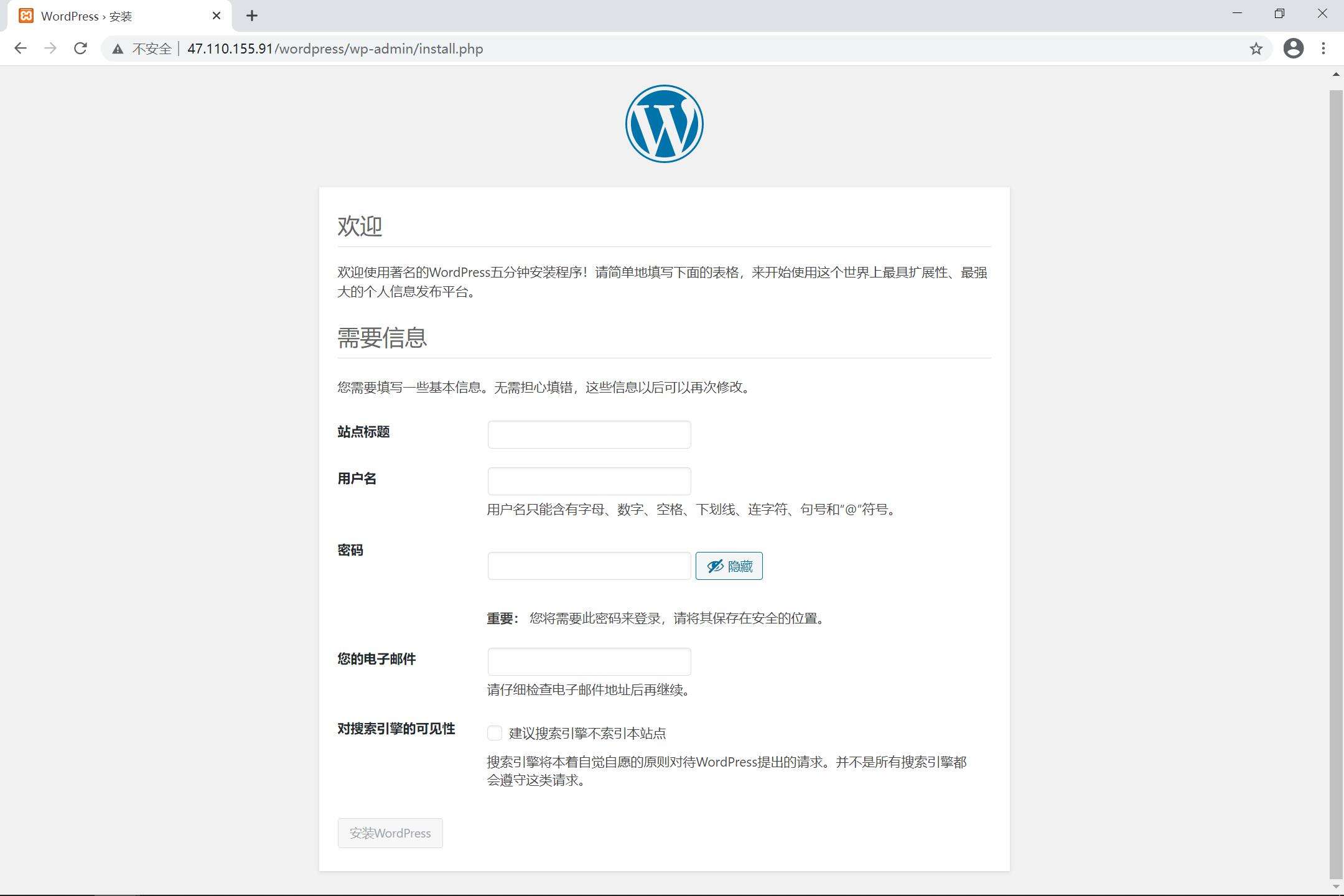This screenshot has height=896, width=1344.
Task: Click the 用户名 label
Action: coord(357,478)
